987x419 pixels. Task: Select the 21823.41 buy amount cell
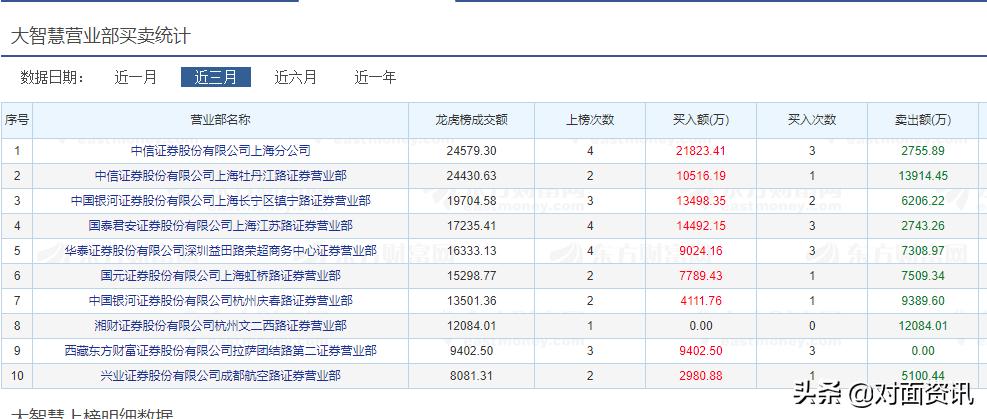[701, 151]
